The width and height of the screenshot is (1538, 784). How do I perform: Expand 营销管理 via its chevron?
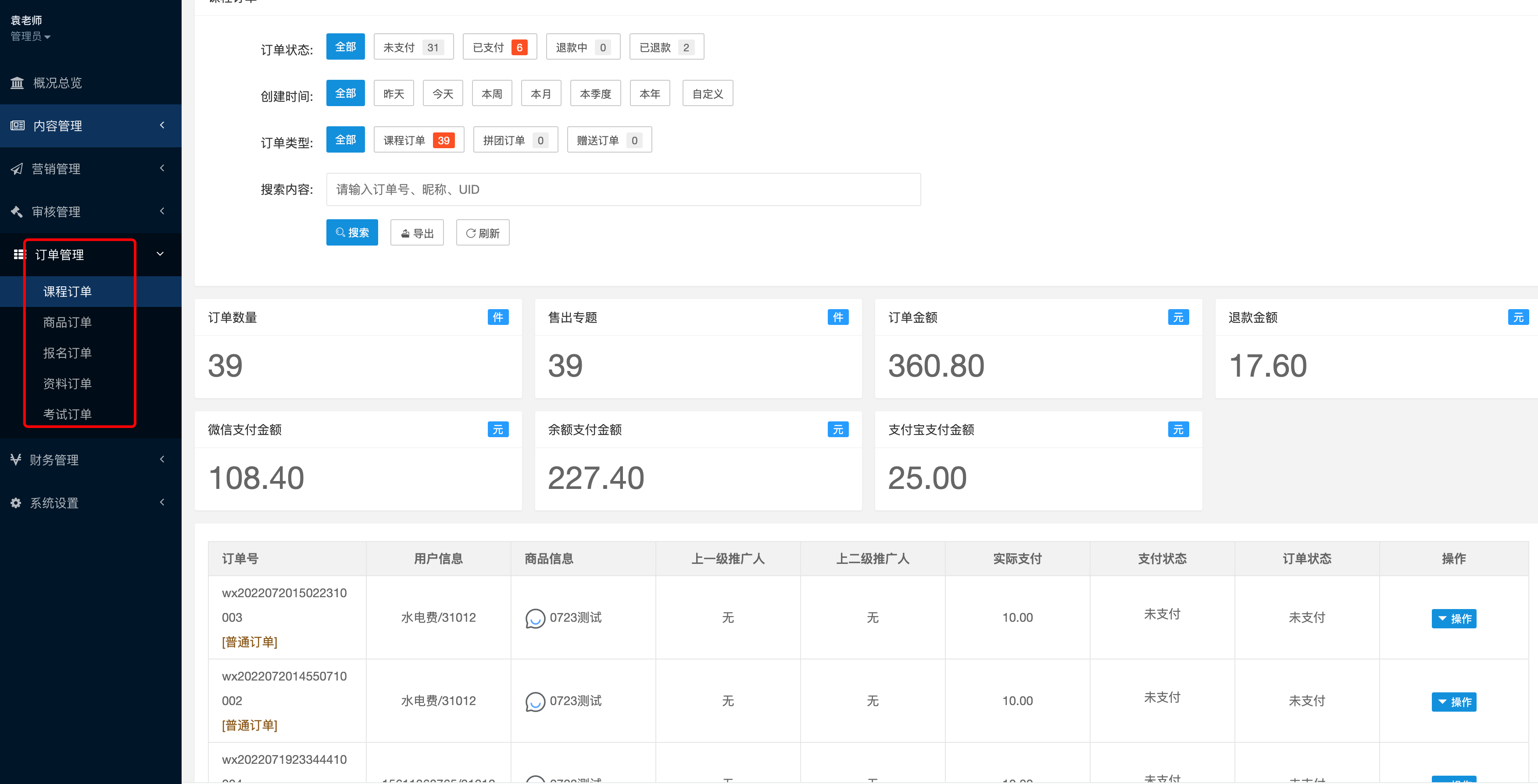pyautogui.click(x=162, y=168)
